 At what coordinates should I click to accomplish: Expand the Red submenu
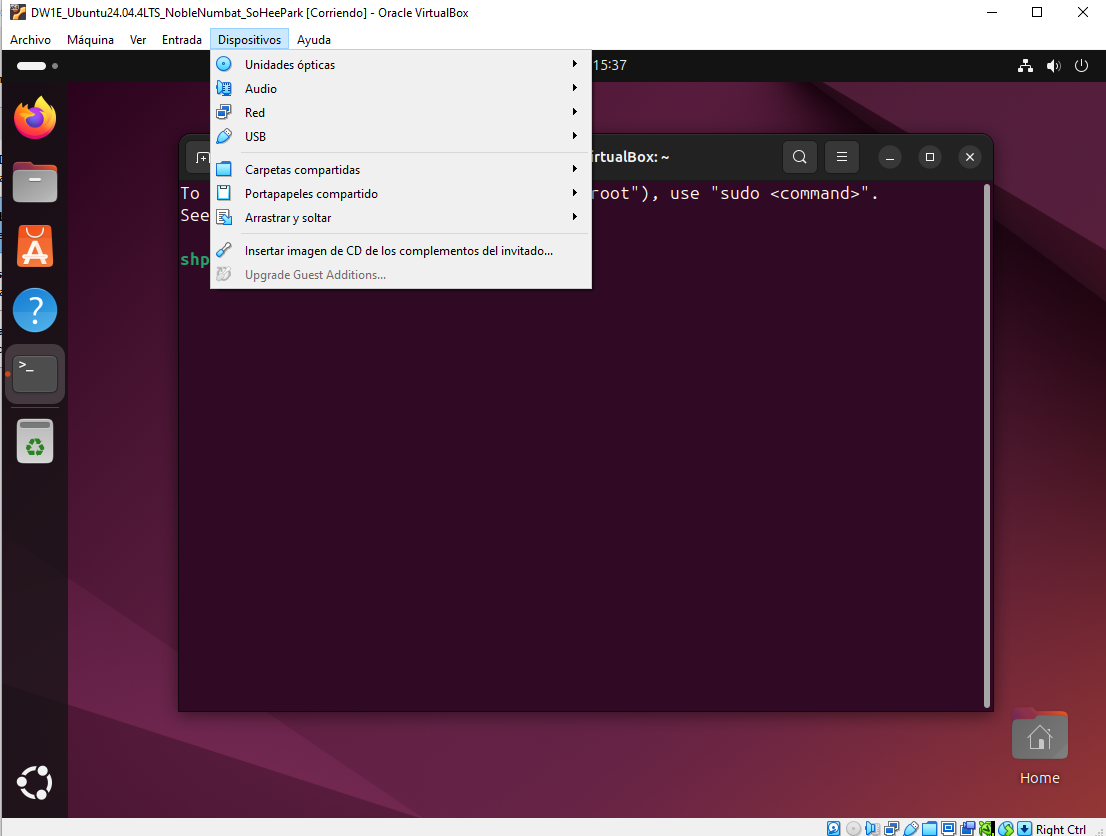[401, 112]
